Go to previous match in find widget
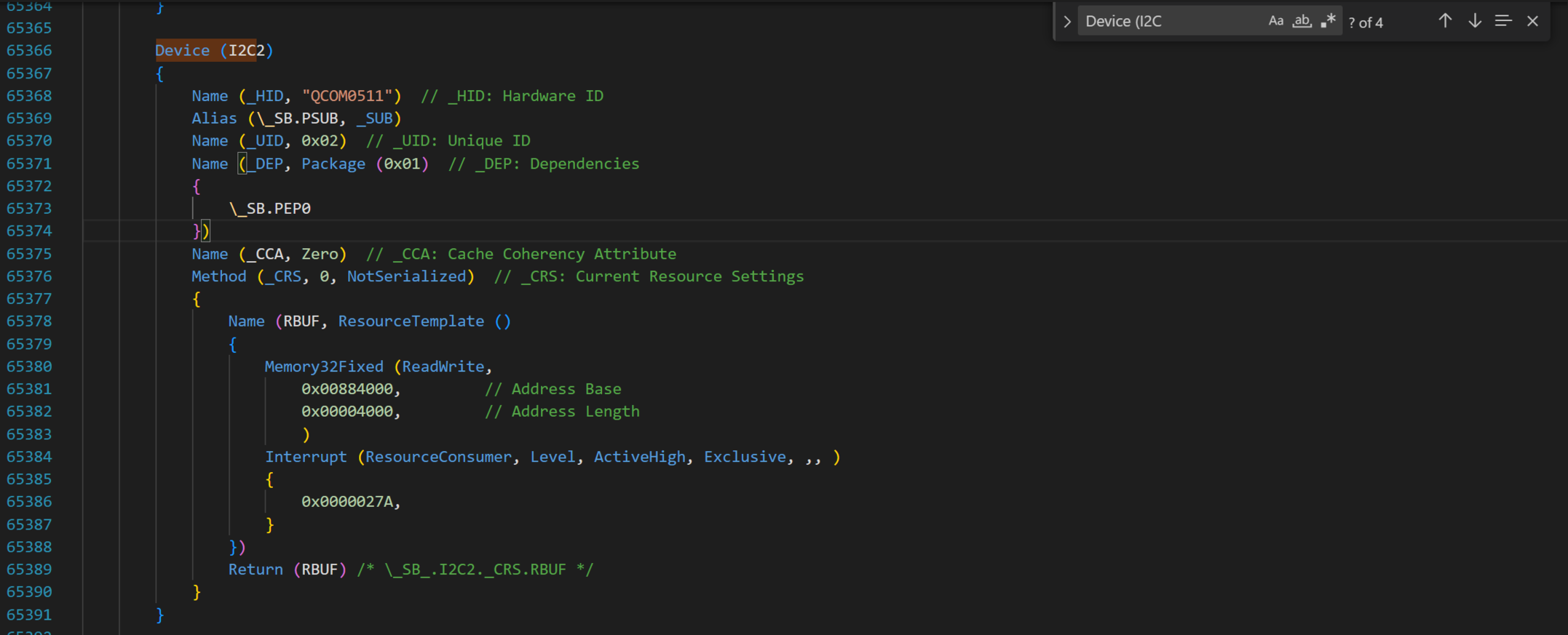This screenshot has height=635, width=1568. [1445, 21]
